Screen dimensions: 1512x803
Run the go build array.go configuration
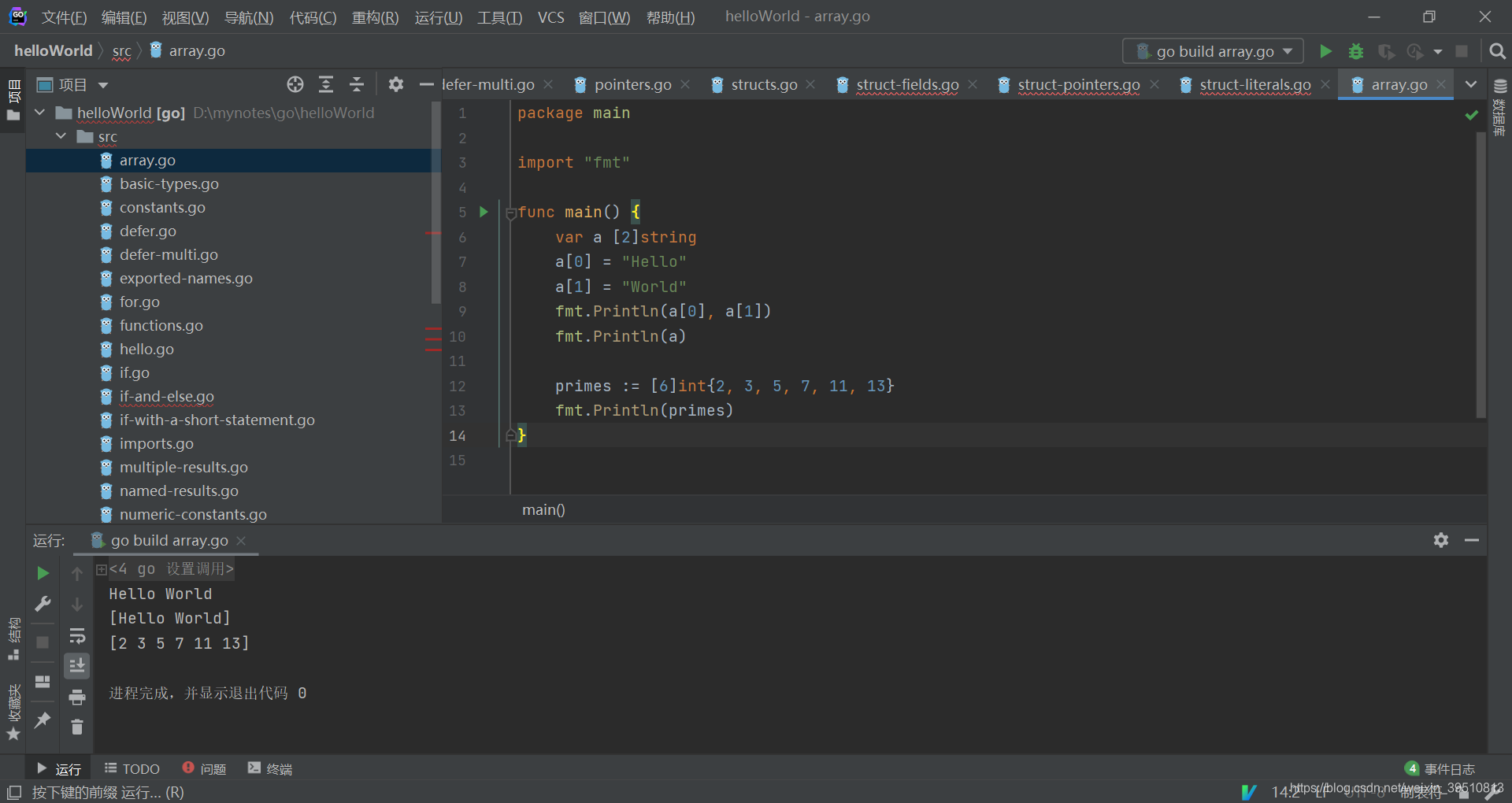(1325, 51)
